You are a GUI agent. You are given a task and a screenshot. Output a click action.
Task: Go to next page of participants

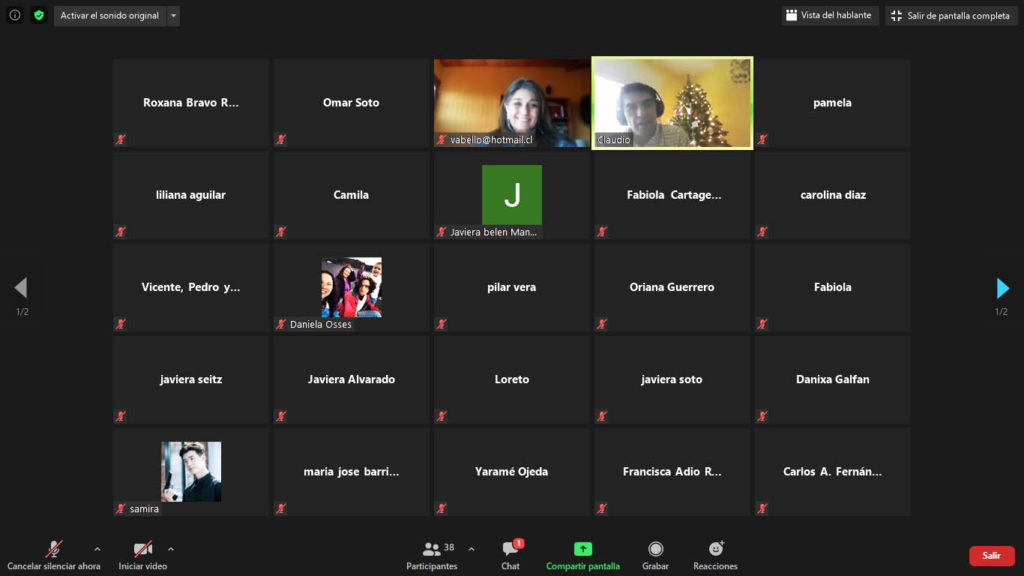[1002, 289]
